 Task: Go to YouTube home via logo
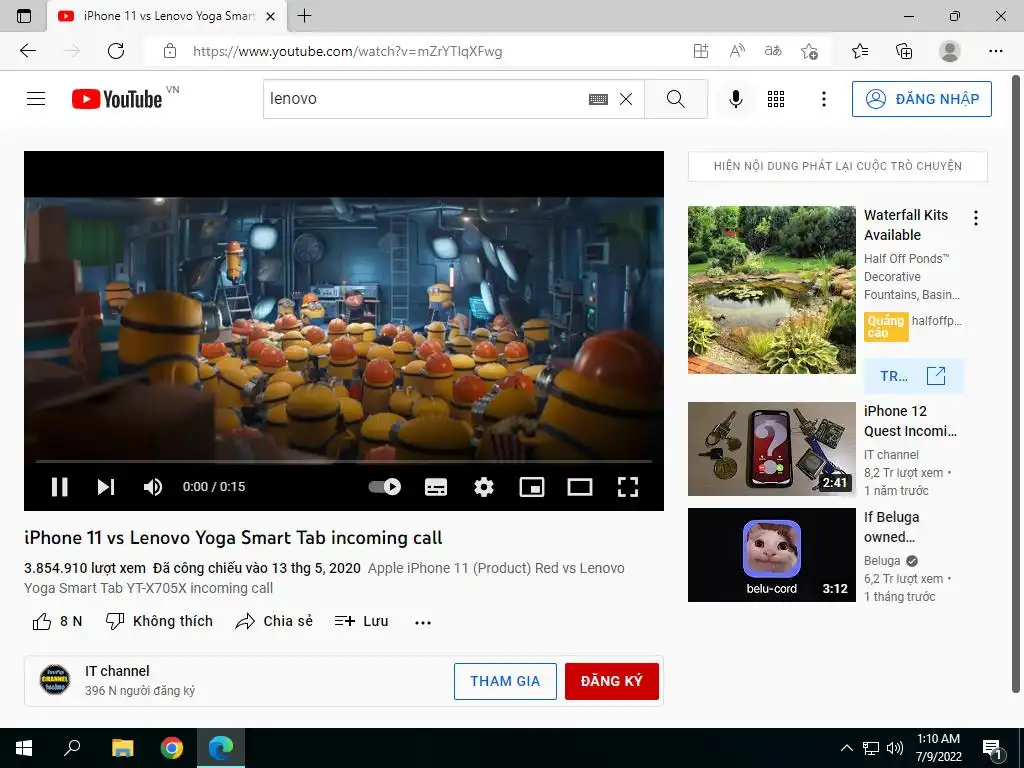tap(117, 99)
